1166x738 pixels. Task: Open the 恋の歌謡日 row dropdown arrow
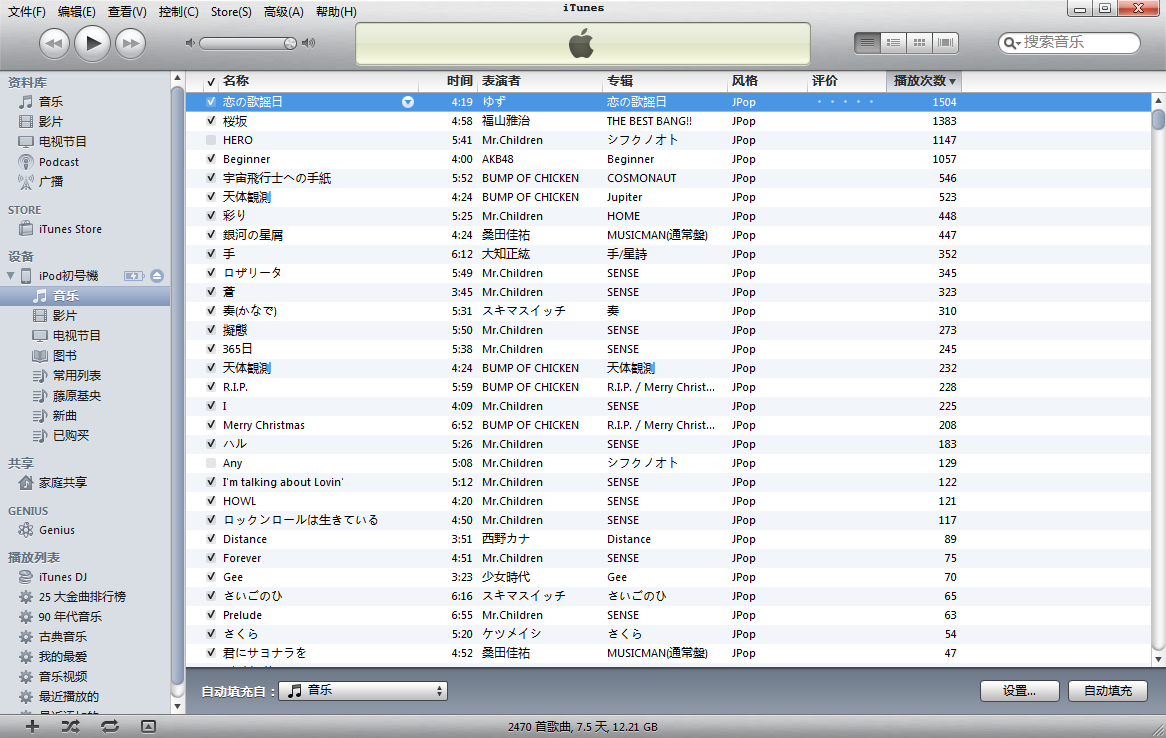(408, 102)
